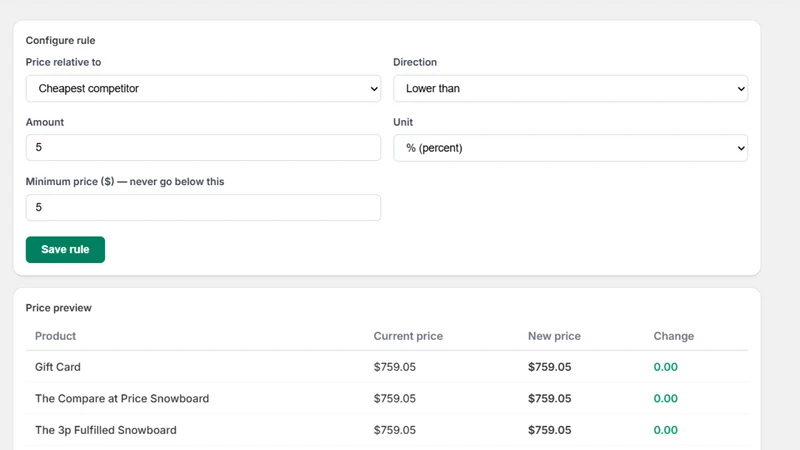This screenshot has height=450, width=800.
Task: Click the Direction label
Action: coord(415,62)
